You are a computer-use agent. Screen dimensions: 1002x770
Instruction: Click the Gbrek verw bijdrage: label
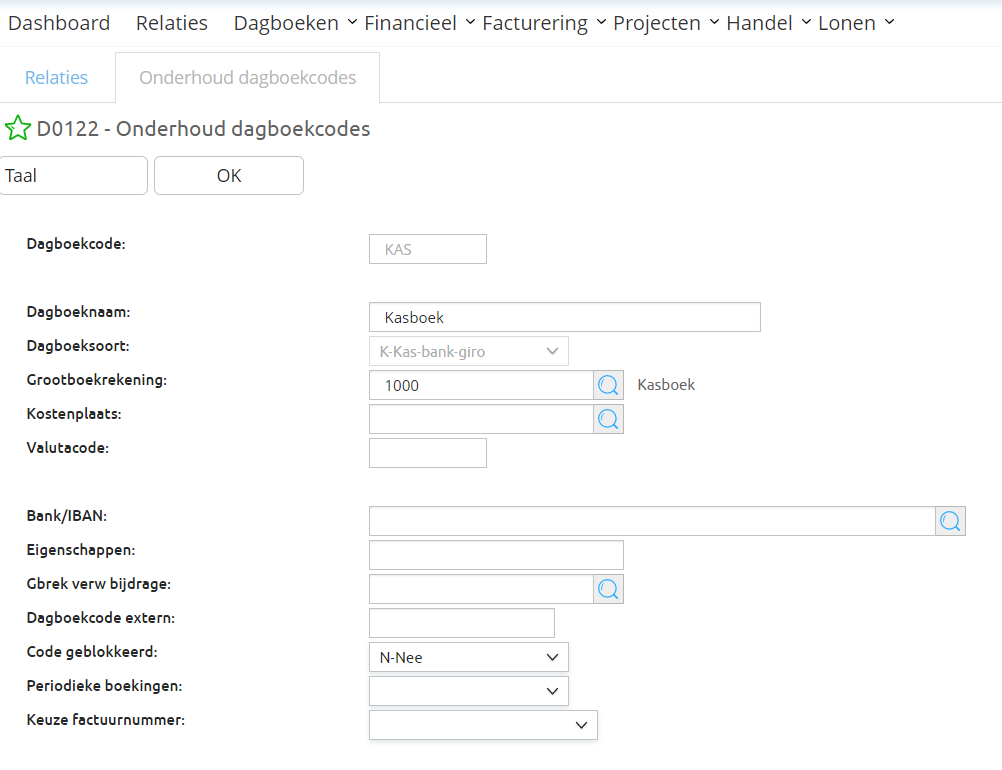click(x=98, y=583)
